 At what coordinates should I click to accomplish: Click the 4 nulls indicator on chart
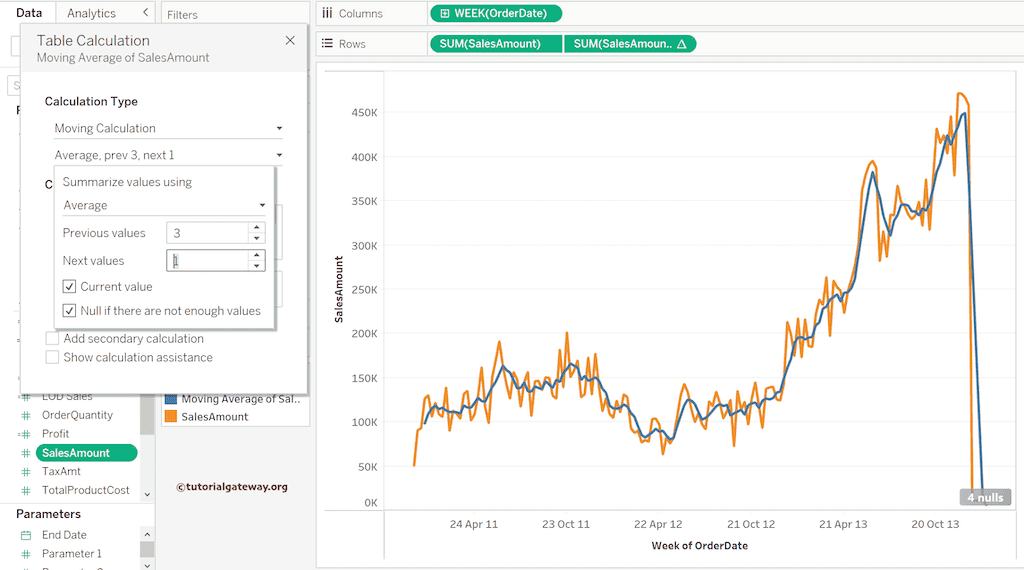click(984, 497)
